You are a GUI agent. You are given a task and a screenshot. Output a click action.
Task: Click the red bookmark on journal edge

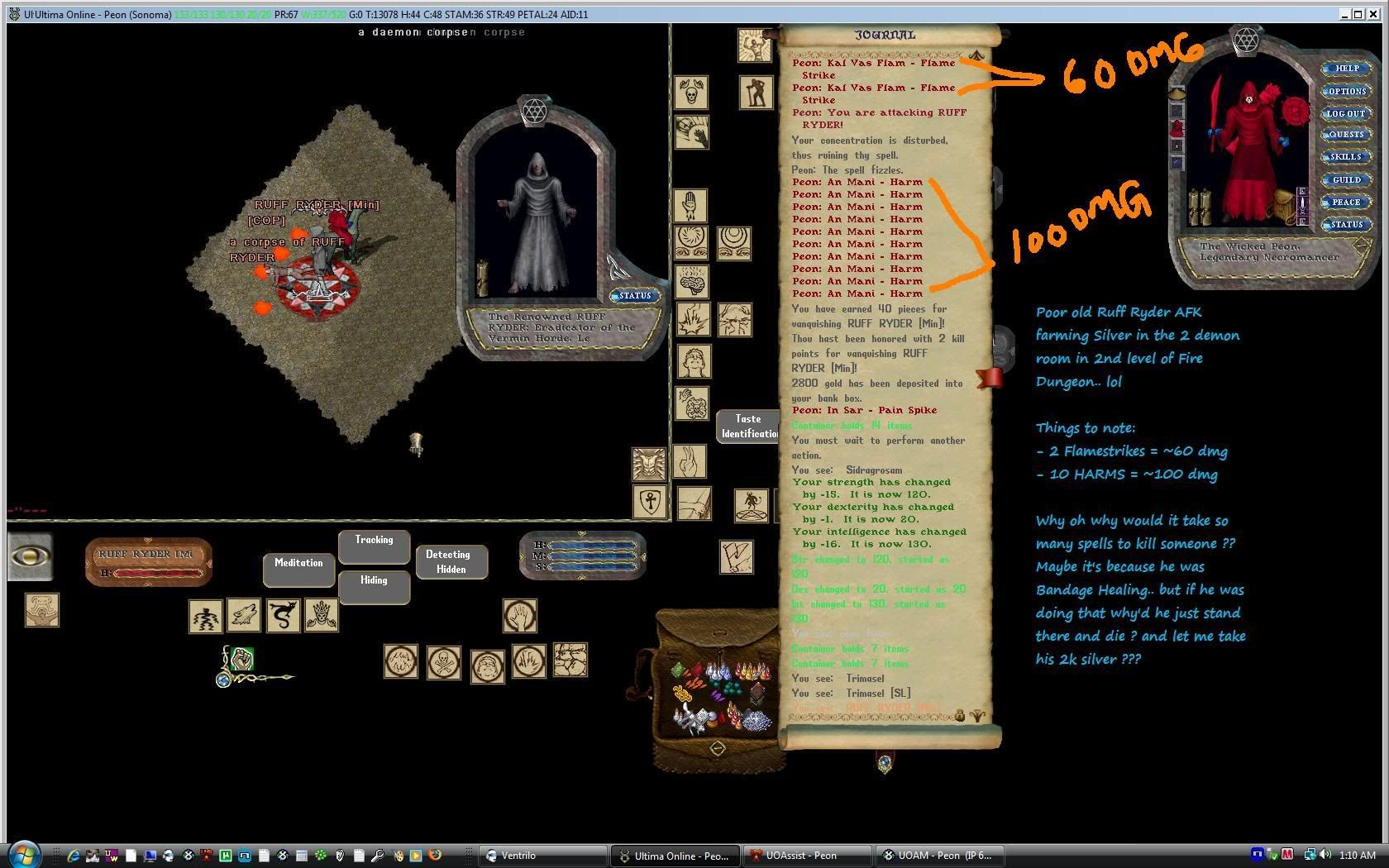tap(990, 379)
